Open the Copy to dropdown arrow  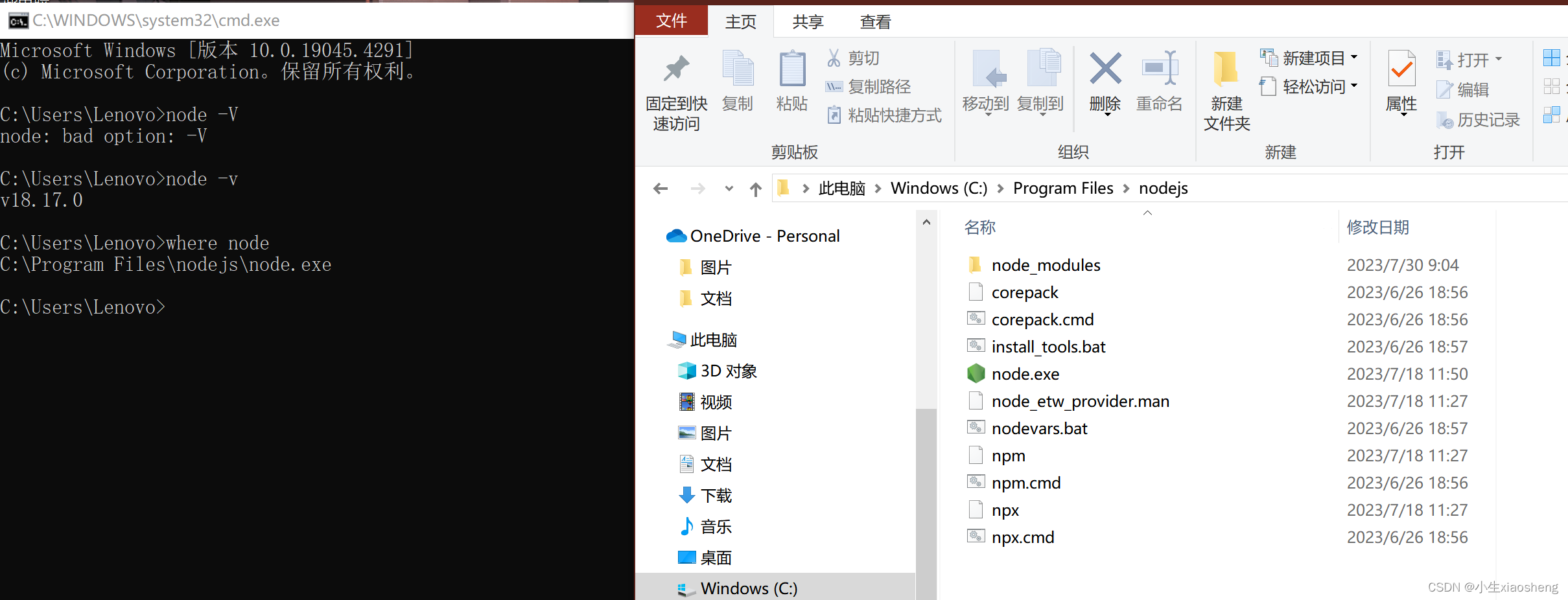pyautogui.click(x=1042, y=115)
